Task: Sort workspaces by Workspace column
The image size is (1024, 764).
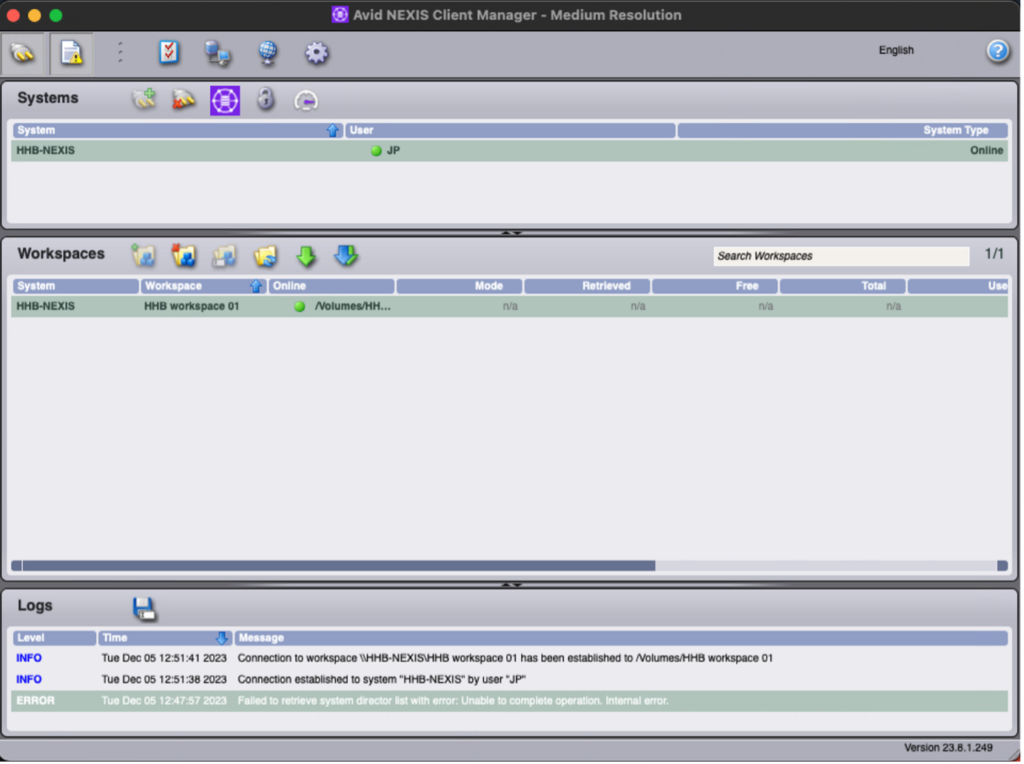Action: tap(203, 286)
